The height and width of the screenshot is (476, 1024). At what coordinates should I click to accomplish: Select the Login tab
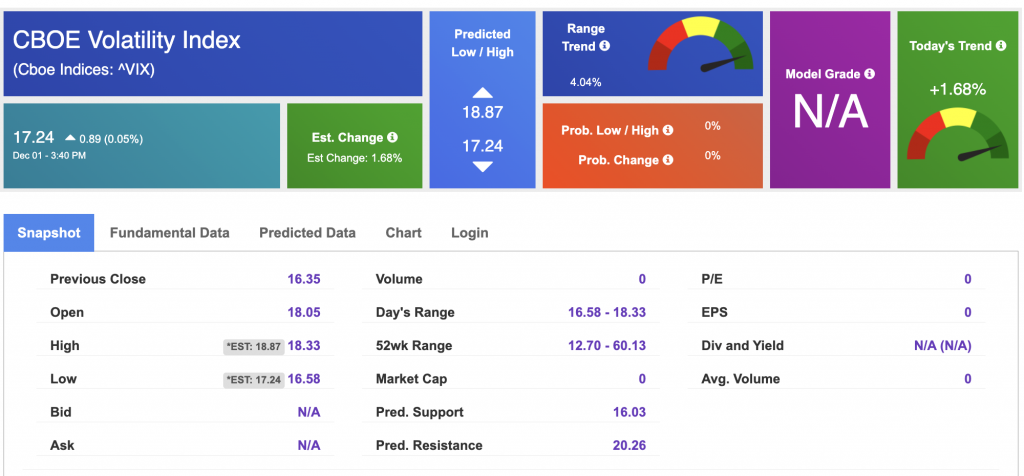click(x=469, y=233)
